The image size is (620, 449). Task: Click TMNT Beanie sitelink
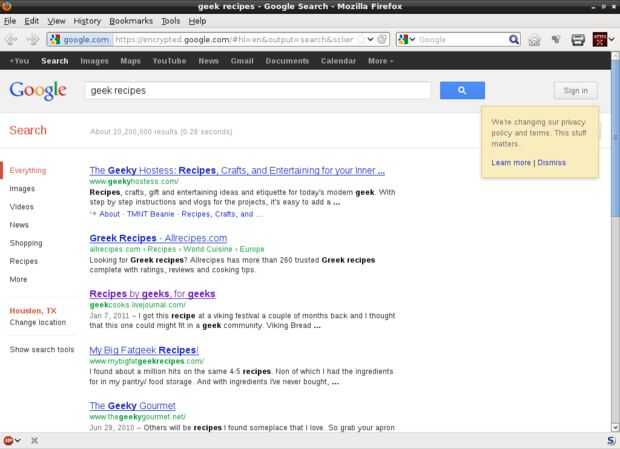[150, 214]
